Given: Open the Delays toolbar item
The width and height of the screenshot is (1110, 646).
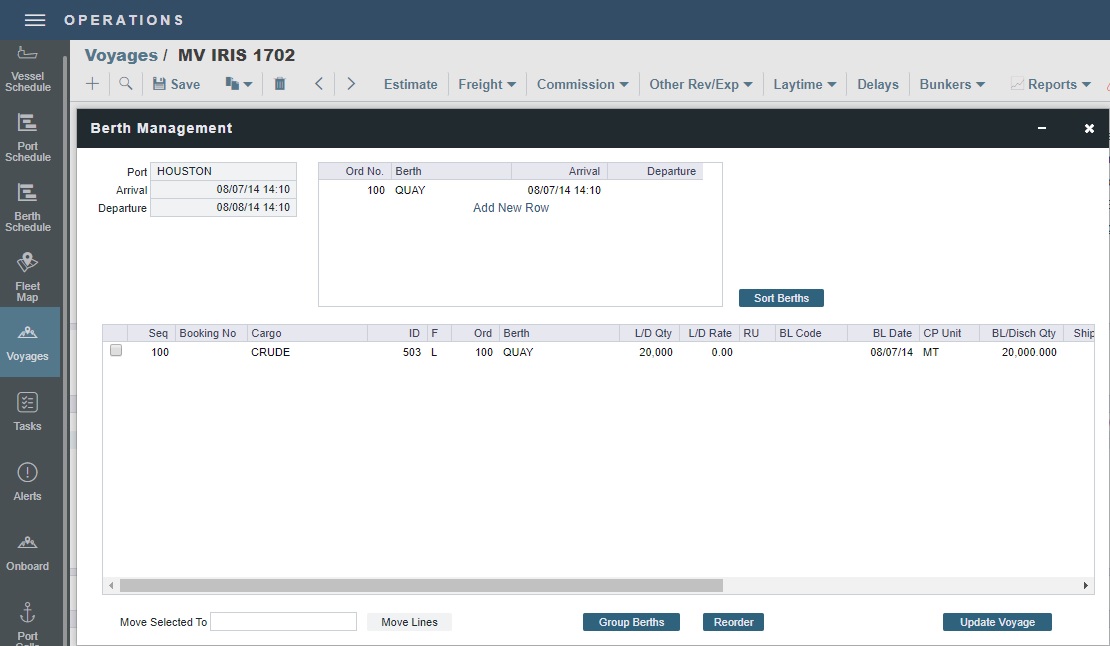Looking at the screenshot, I should (877, 84).
